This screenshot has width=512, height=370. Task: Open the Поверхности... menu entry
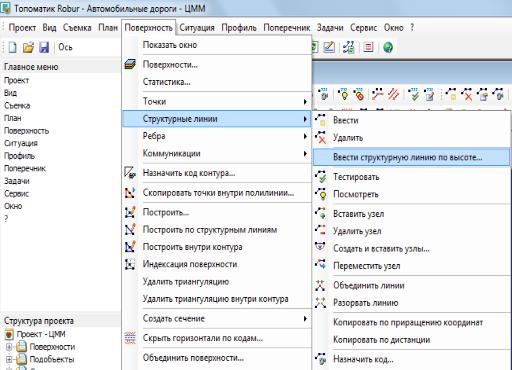[x=217, y=64]
